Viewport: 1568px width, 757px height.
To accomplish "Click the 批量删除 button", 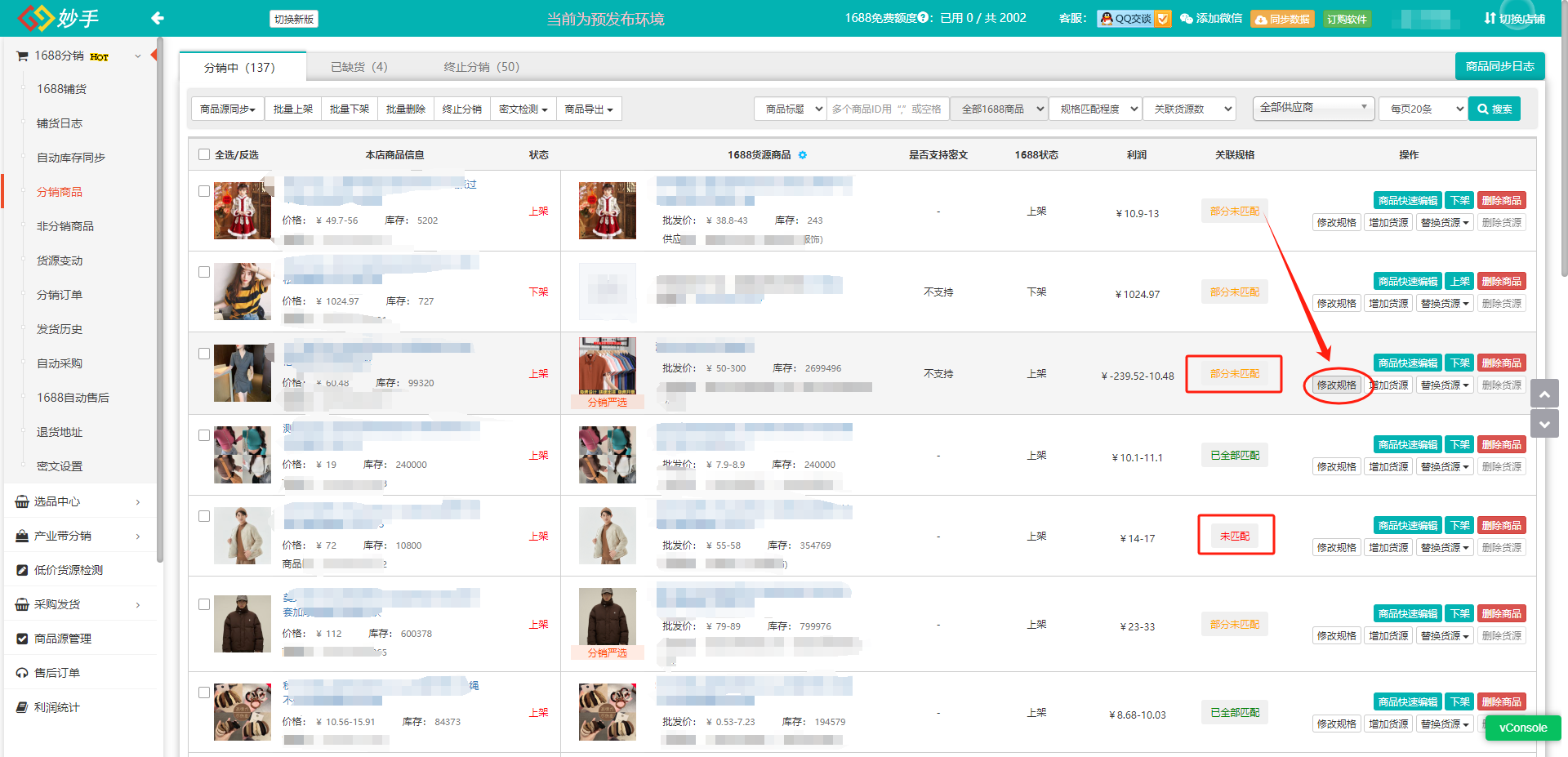I will (x=406, y=109).
